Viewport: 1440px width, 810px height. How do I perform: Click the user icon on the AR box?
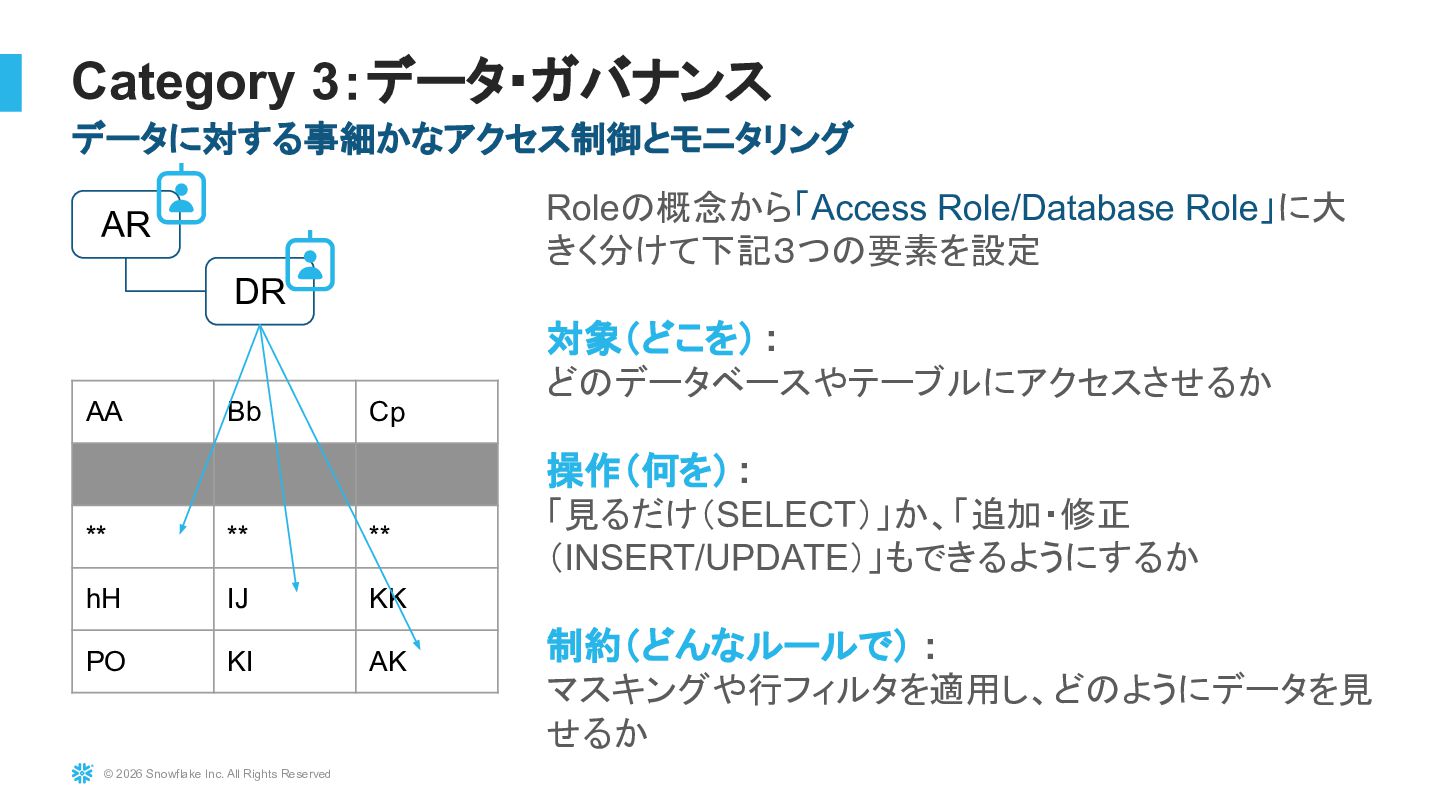pyautogui.click(x=181, y=195)
